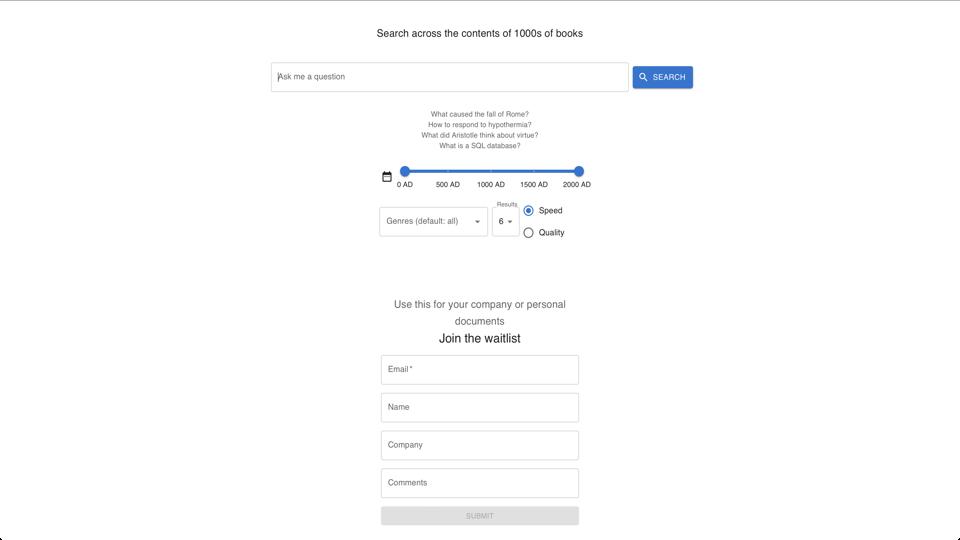960x540 pixels.
Task: Click the 0 AD slider handle
Action: 405,172
